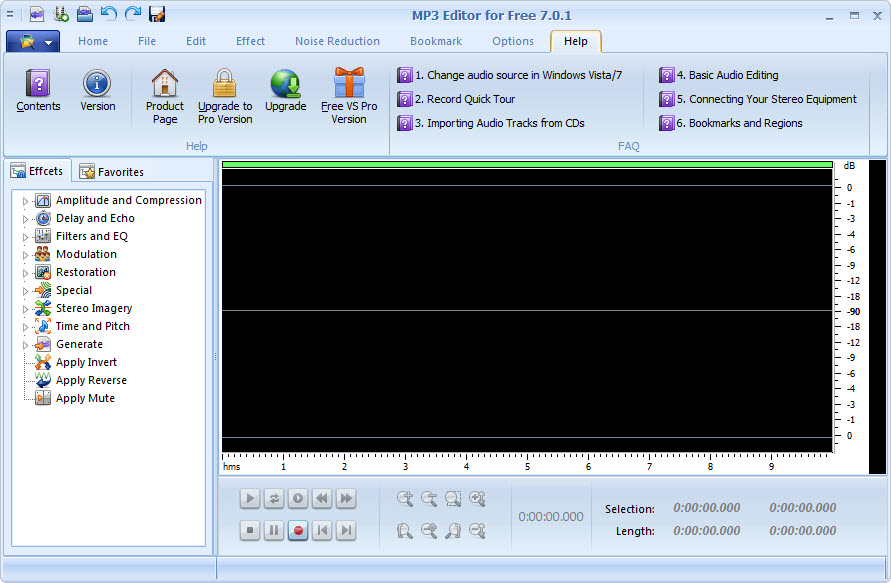Viewport: 891px width, 583px height.
Task: Expand the Generate tree node
Action: pos(25,345)
